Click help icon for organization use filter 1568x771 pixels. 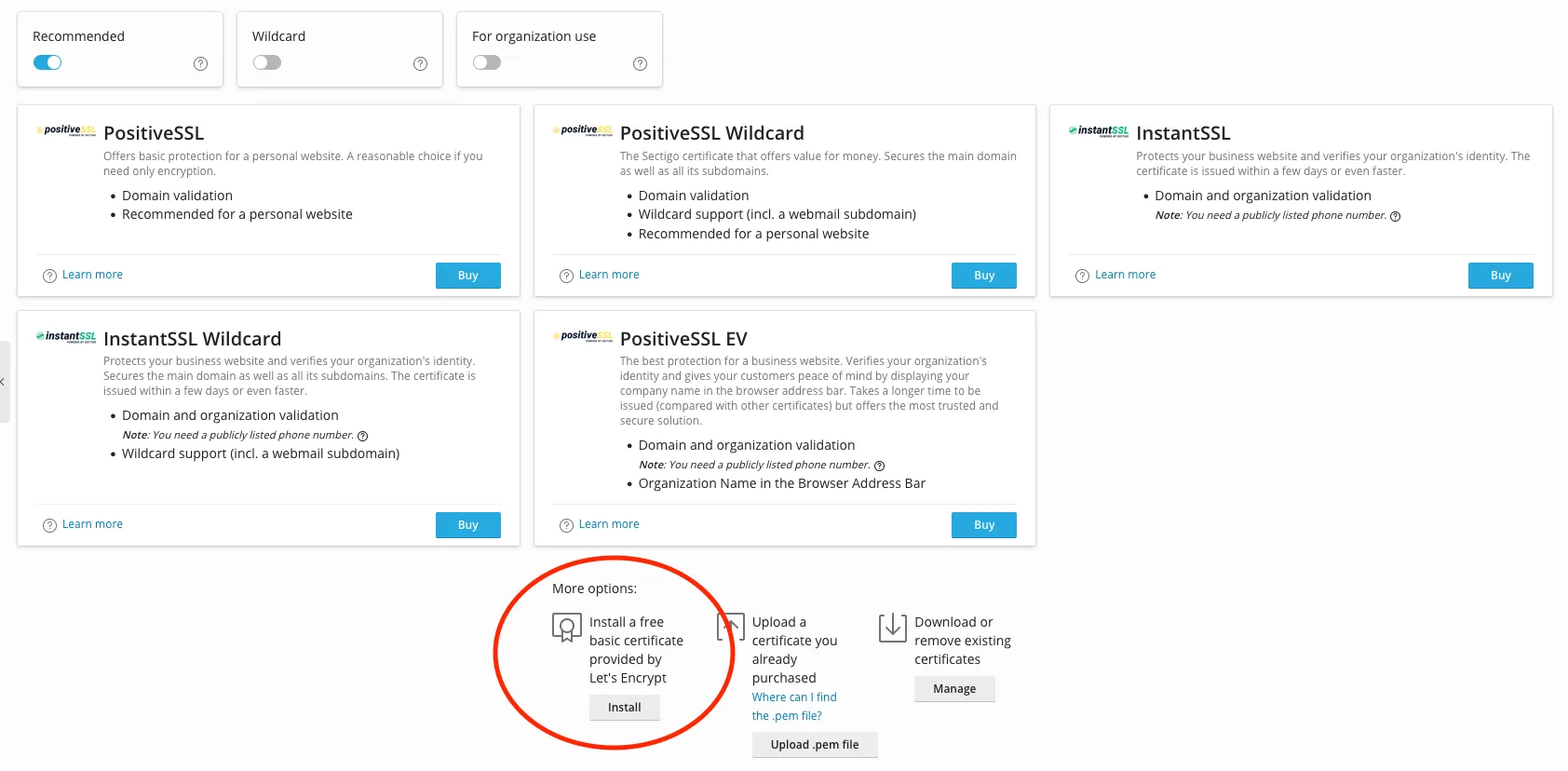[640, 64]
